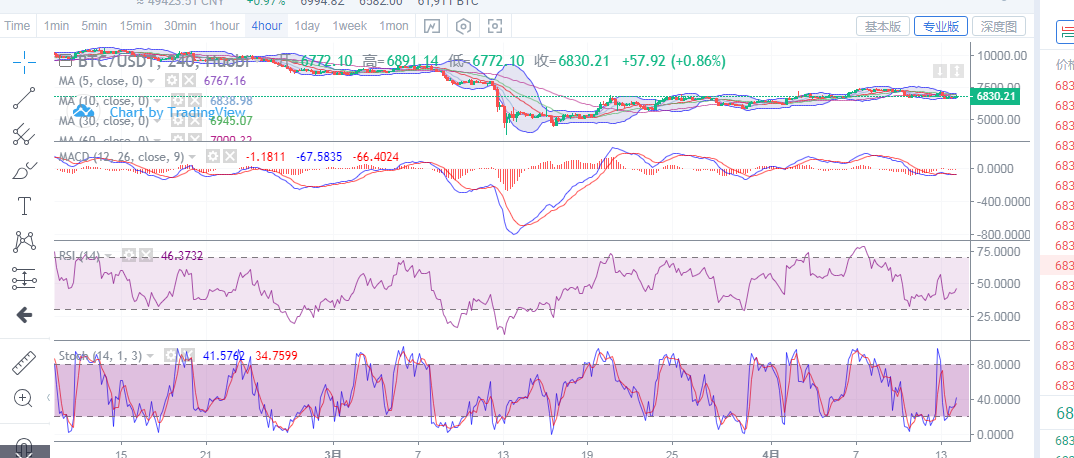The width and height of the screenshot is (1074, 458).
Task: Click the back arrow in left toolbar
Action: pos(25,315)
